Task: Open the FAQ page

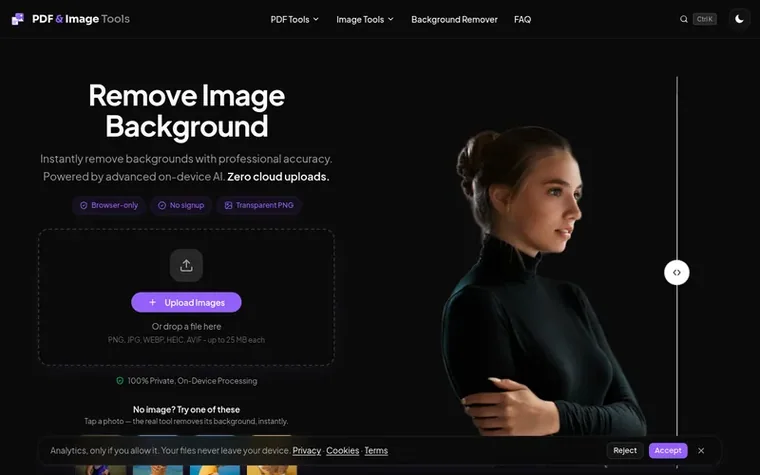Action: click(522, 19)
